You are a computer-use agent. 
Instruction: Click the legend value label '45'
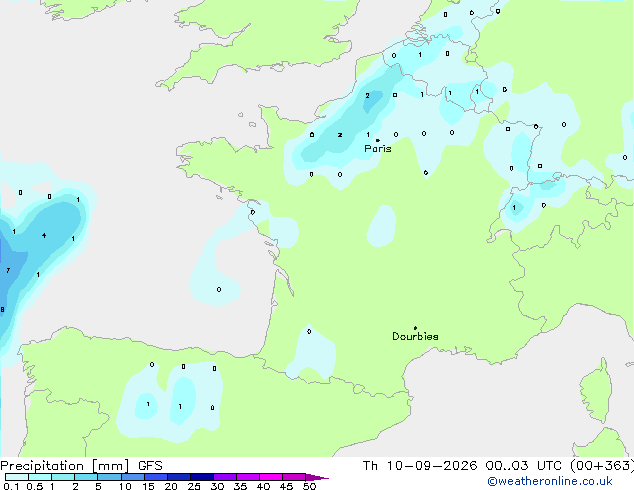286,486
